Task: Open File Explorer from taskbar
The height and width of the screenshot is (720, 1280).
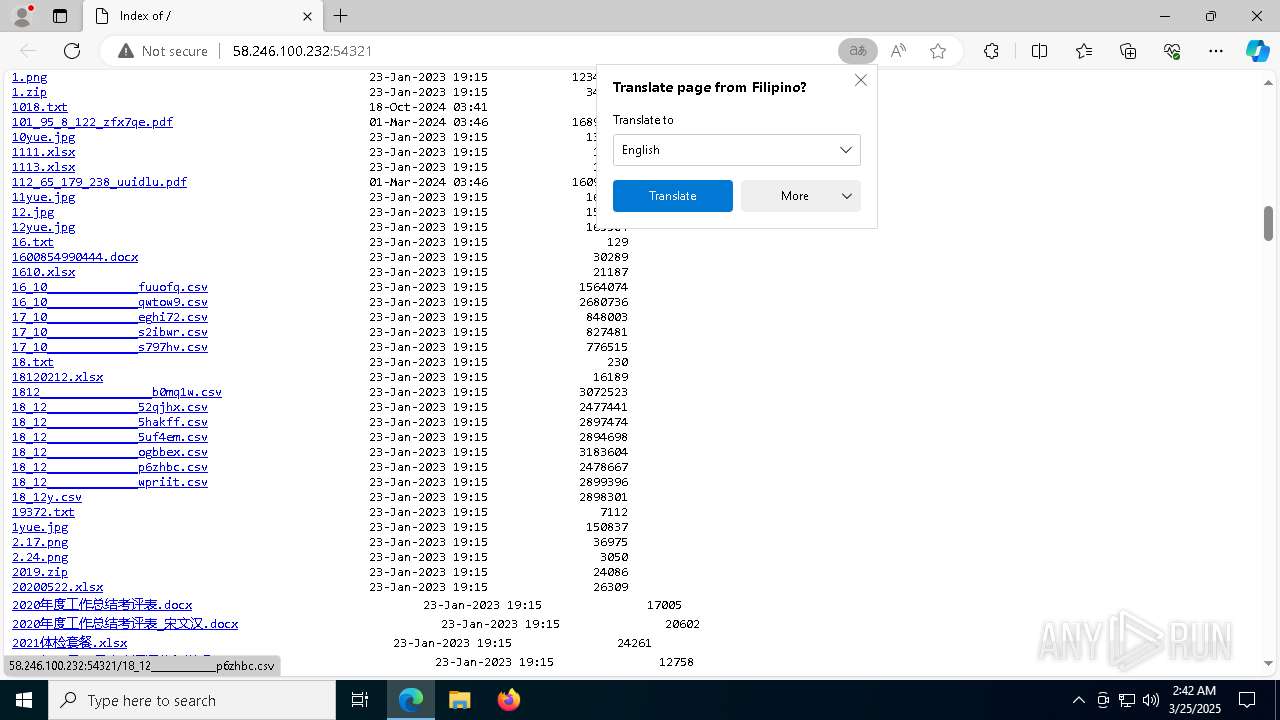Action: (459, 700)
